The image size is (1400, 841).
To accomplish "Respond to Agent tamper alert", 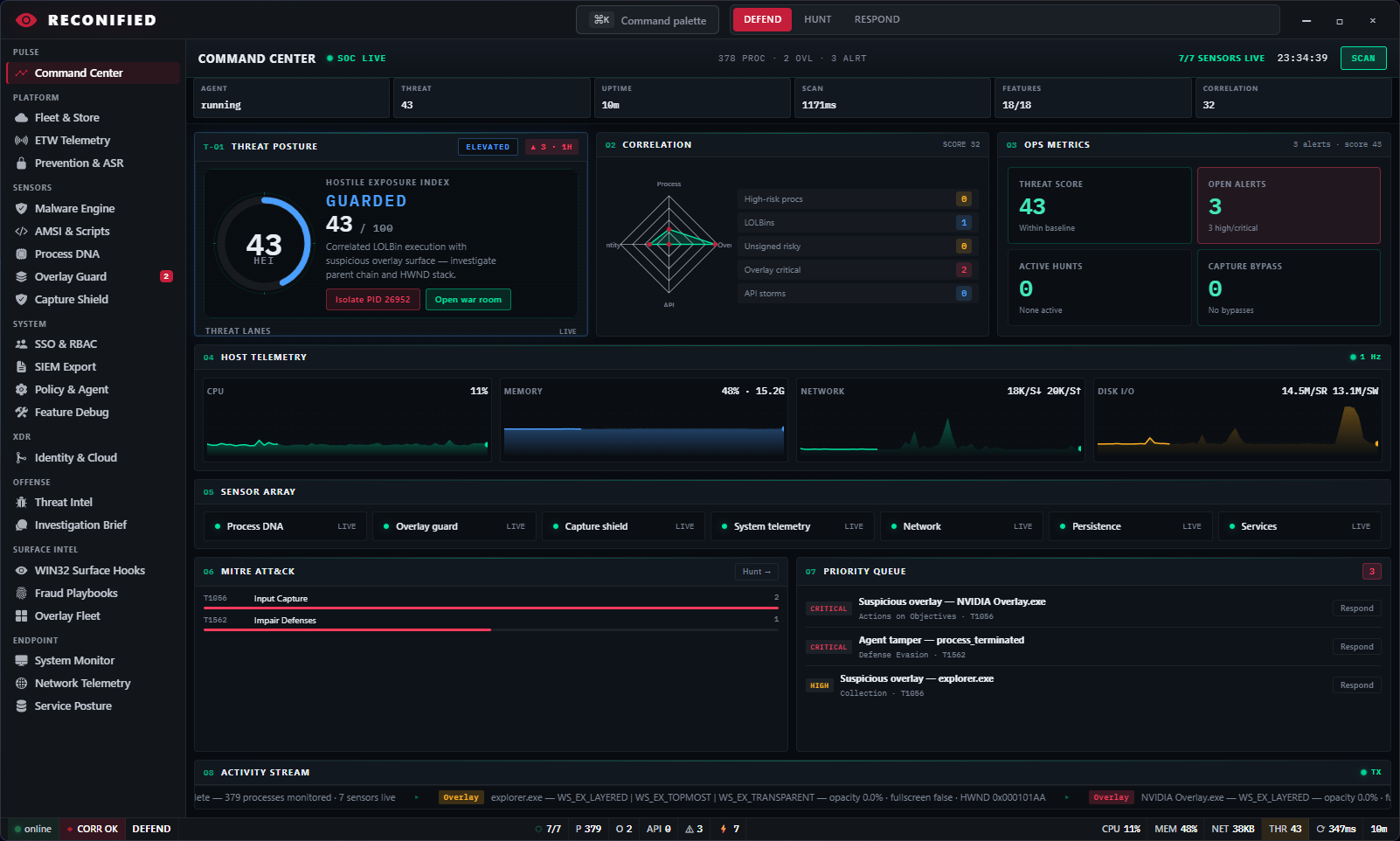I will pyautogui.click(x=1356, y=647).
